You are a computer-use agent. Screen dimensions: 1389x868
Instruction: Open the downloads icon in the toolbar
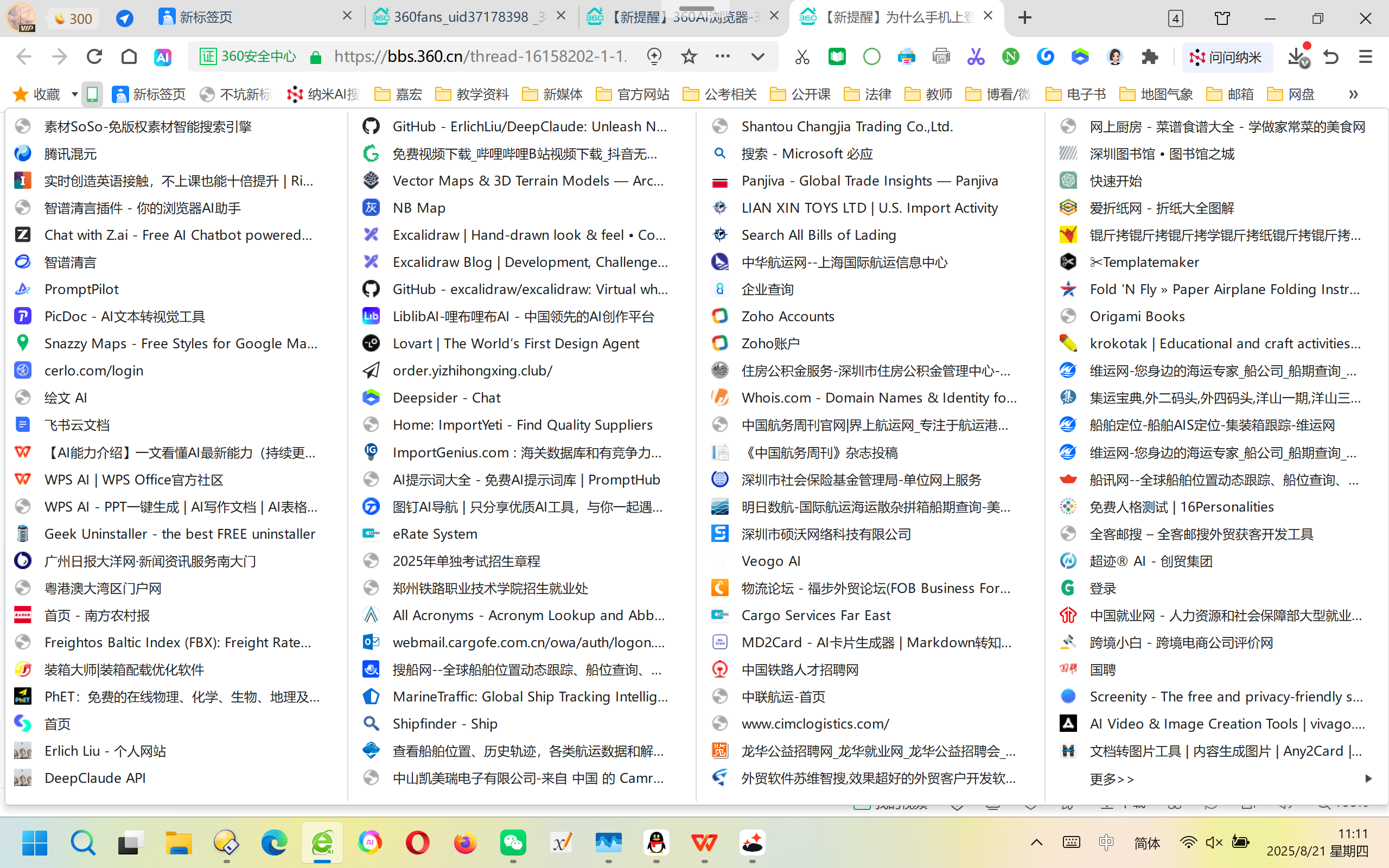(1298, 57)
